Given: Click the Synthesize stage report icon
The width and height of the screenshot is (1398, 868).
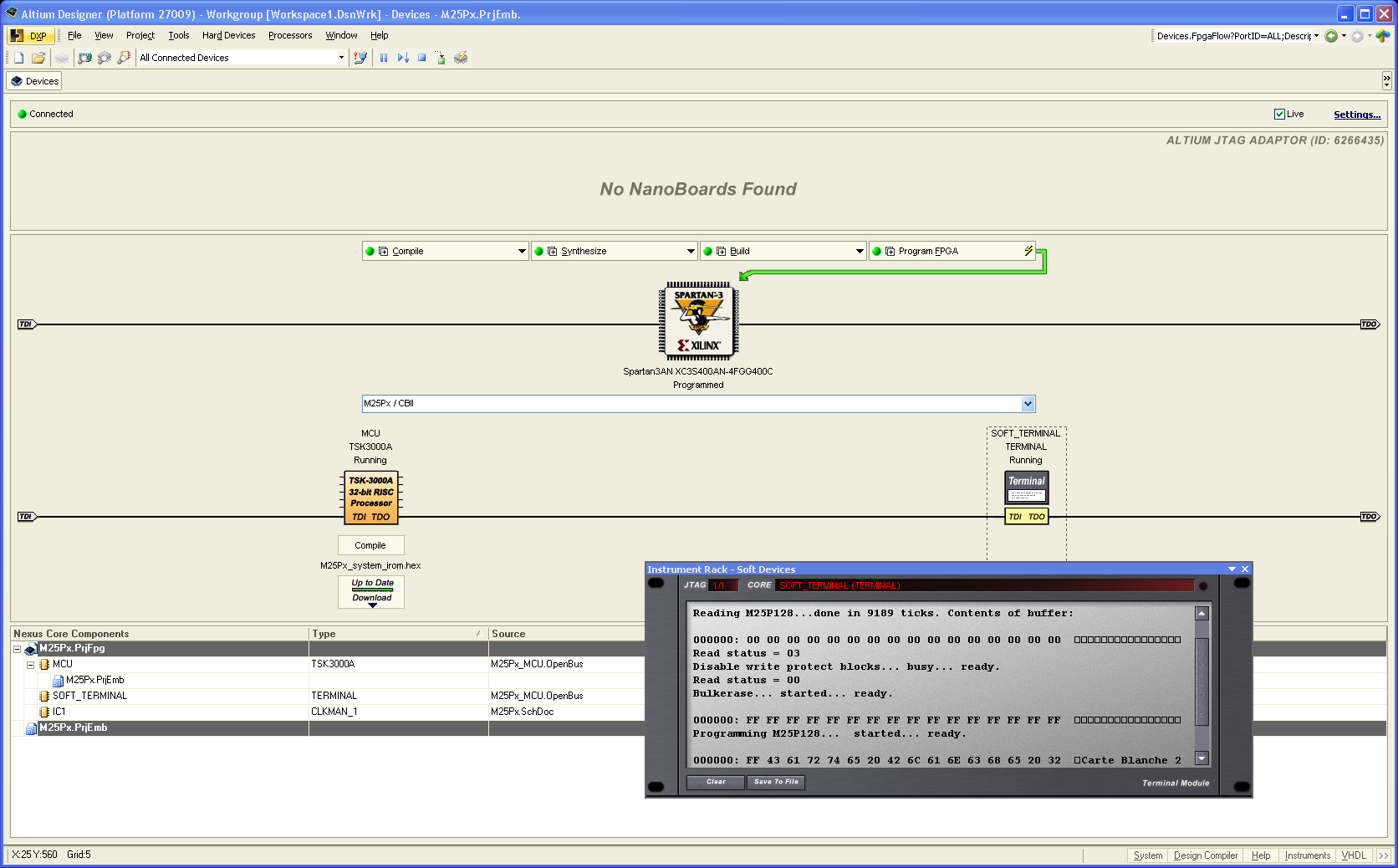Looking at the screenshot, I should coord(553,251).
